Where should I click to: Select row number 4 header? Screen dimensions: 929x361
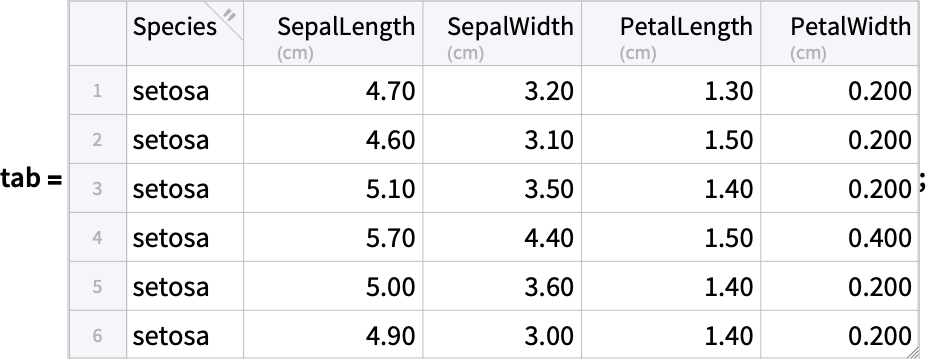(98, 237)
